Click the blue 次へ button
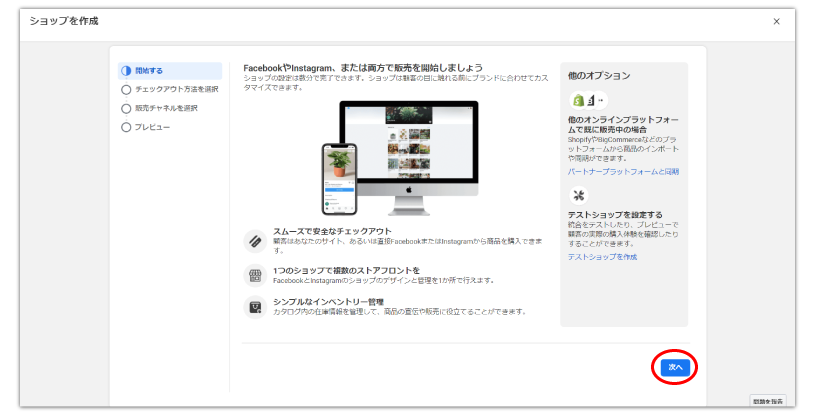The height and width of the screenshot is (416, 820). [675, 367]
